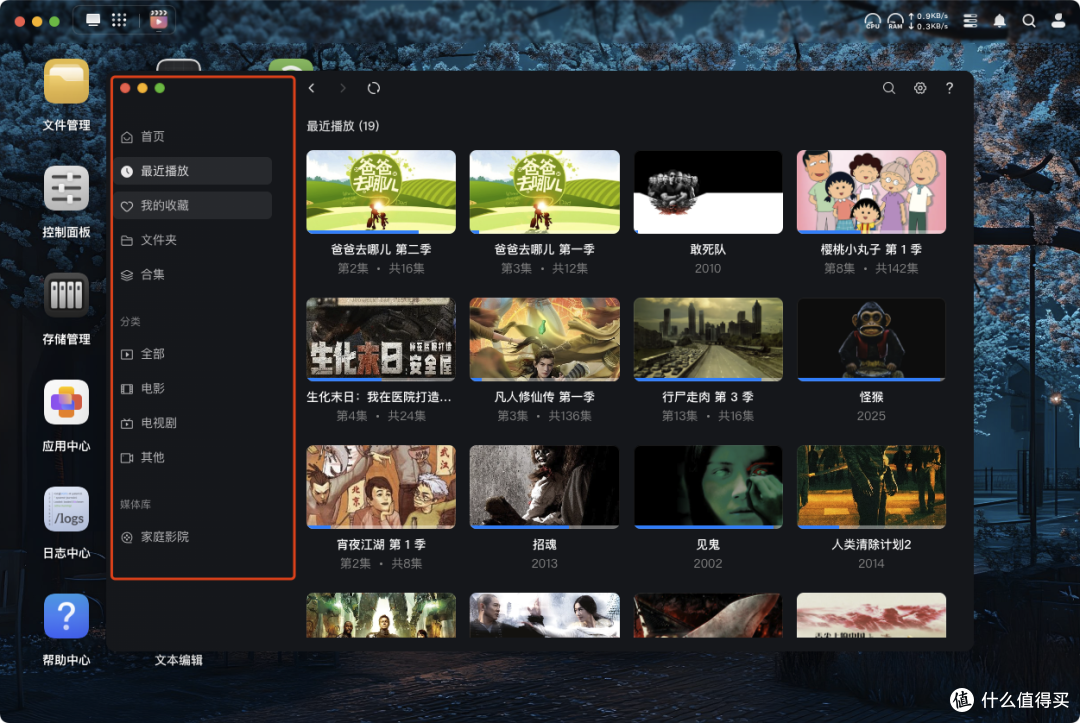The image size is (1080, 723).
Task: Refresh the recently played list
Action: click(x=373, y=88)
